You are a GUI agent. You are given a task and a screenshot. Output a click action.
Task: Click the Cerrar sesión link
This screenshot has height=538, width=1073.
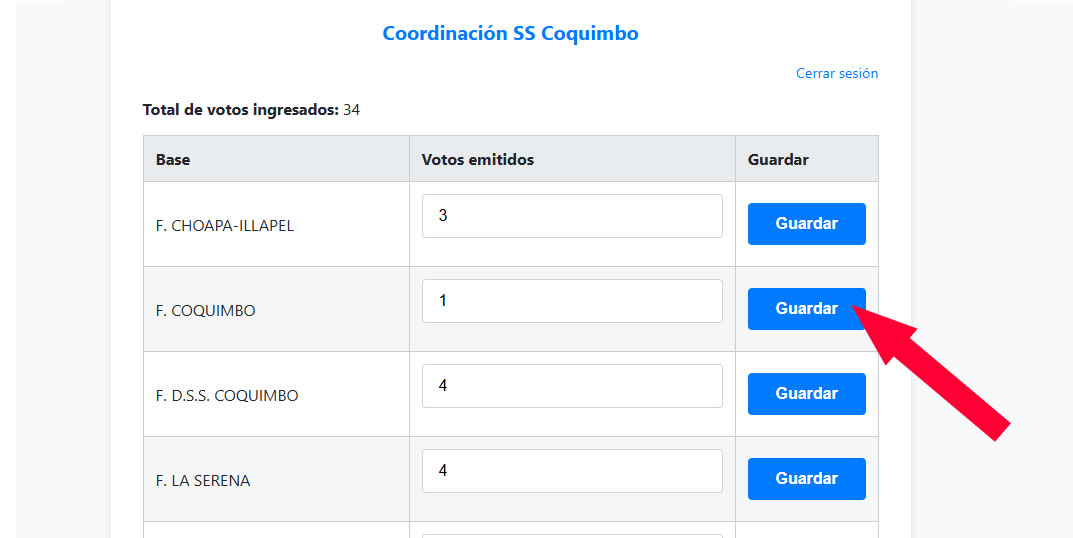[x=836, y=73]
